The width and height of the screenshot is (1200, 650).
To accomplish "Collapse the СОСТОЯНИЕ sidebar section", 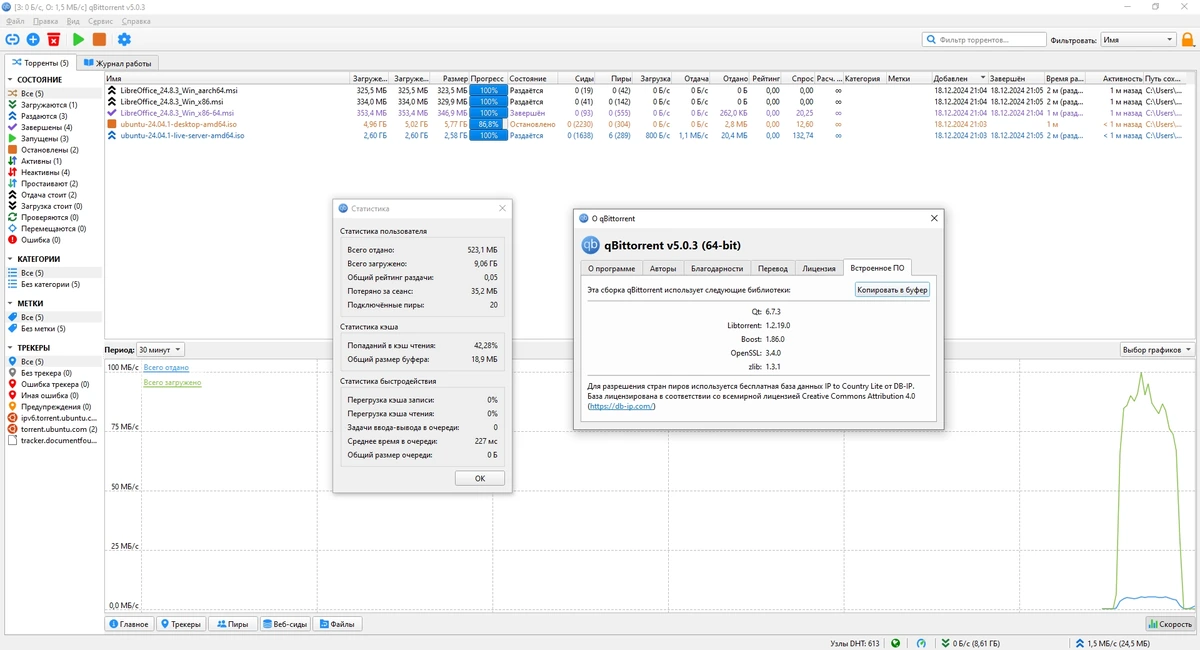I will pos(10,80).
